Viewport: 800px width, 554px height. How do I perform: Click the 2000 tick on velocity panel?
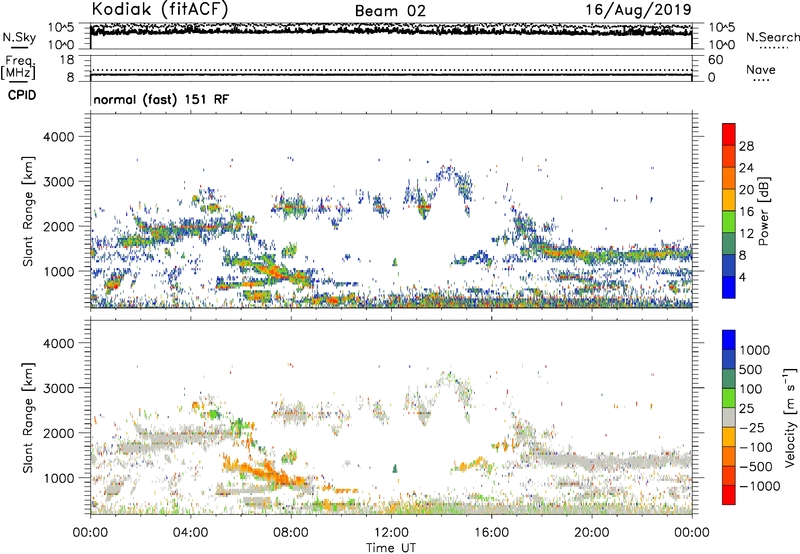pyautogui.click(x=59, y=433)
